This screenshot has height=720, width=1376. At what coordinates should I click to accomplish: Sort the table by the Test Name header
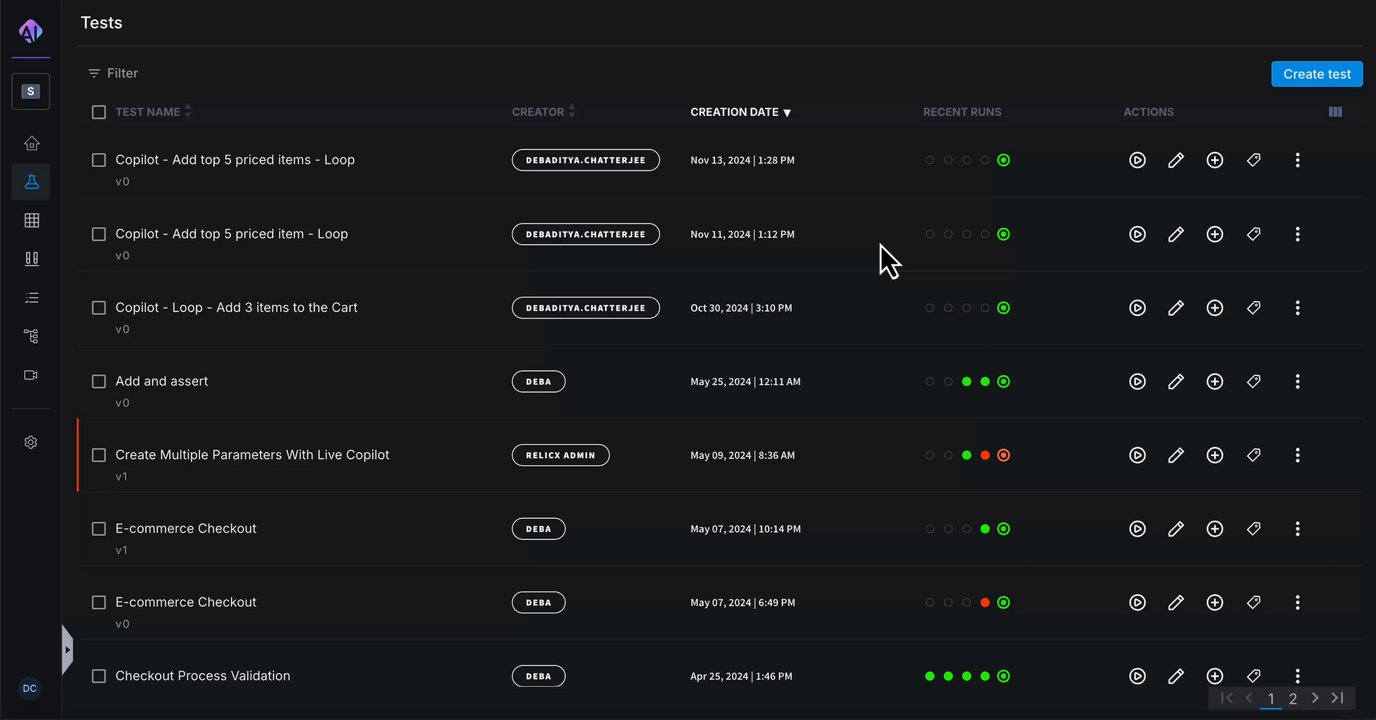(x=148, y=112)
